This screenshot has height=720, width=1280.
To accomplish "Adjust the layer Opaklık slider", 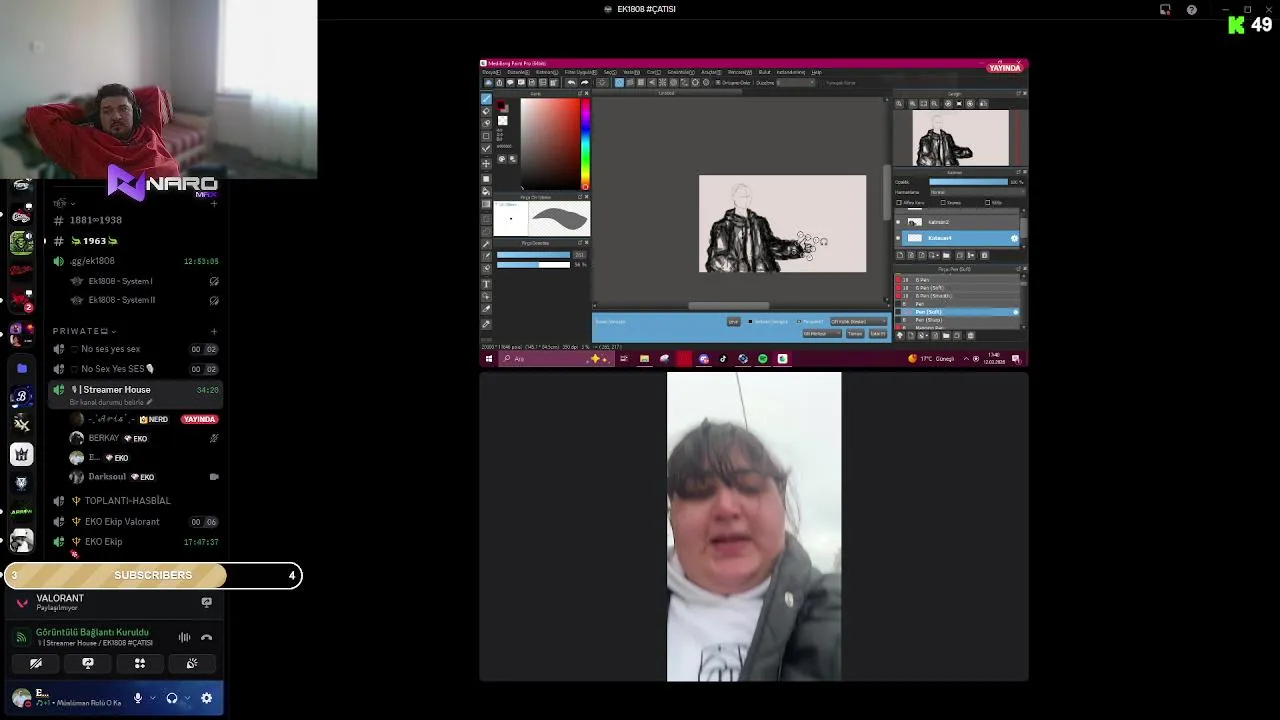I will [968, 182].
